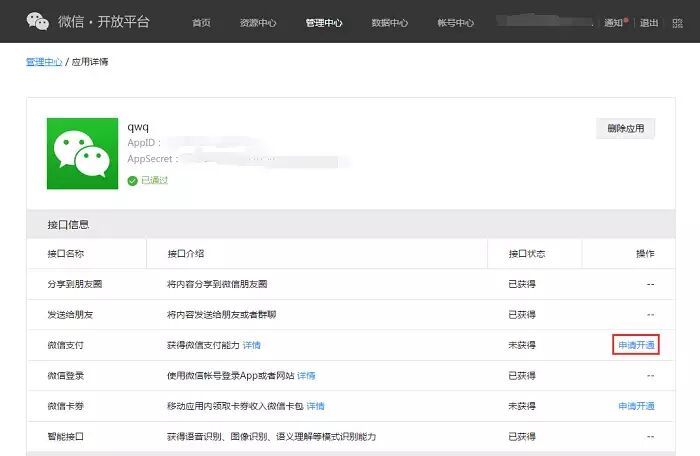Click 接口状态 column header
The height and width of the screenshot is (456, 700).
pos(527,254)
